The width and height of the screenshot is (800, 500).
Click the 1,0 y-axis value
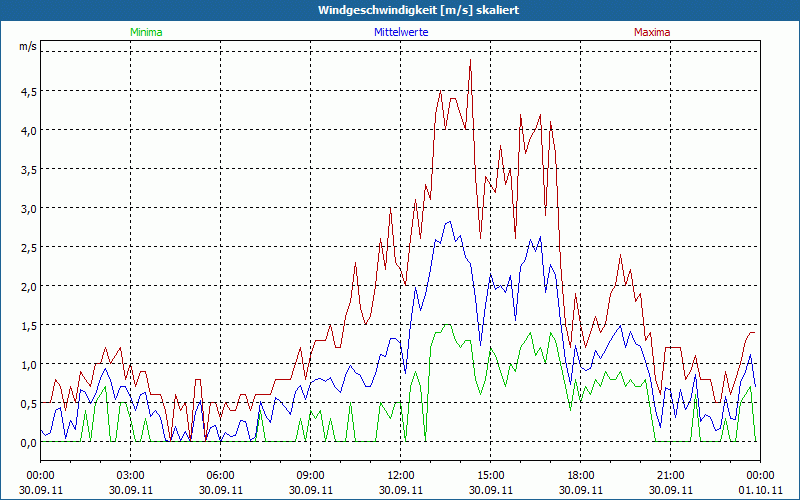pos(29,364)
